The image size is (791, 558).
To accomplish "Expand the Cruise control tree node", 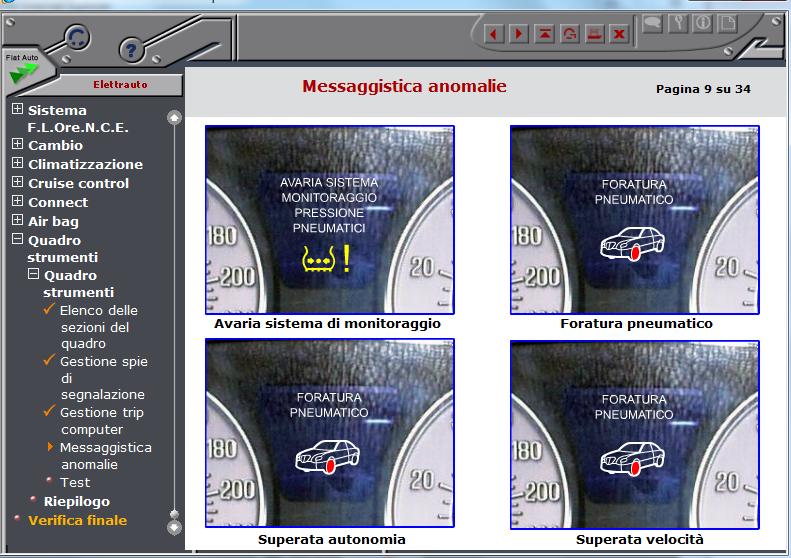I will pyautogui.click(x=17, y=182).
